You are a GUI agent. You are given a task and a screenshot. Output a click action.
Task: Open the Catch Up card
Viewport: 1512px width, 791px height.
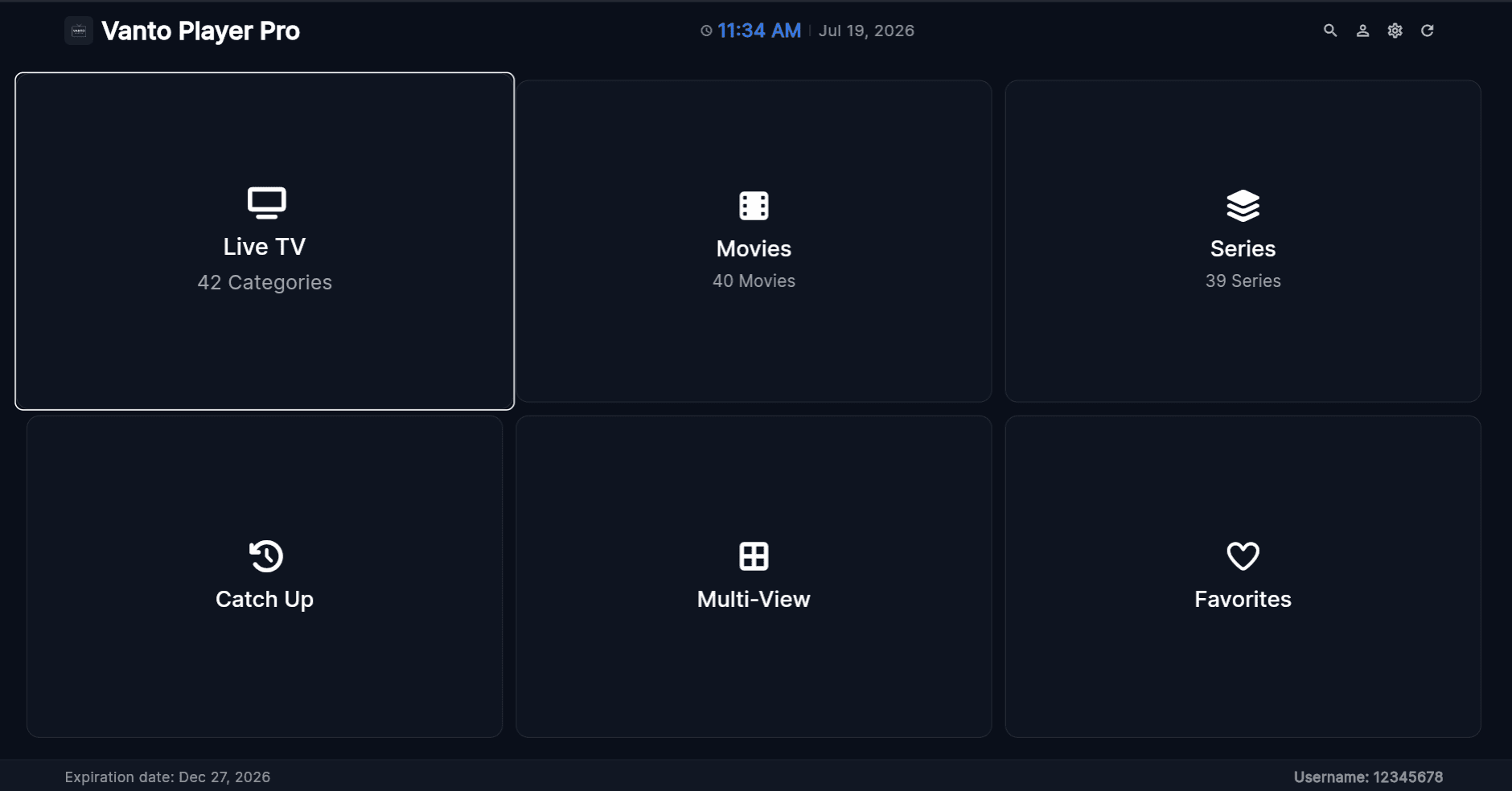click(x=265, y=576)
